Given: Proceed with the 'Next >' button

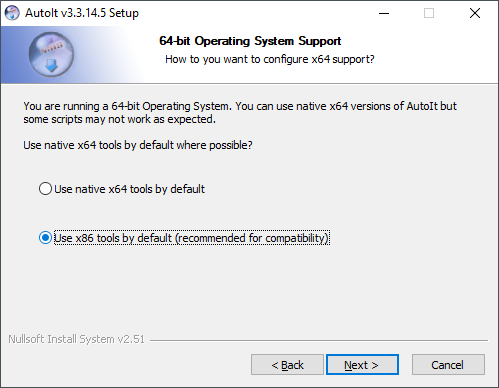Looking at the screenshot, I should [362, 365].
